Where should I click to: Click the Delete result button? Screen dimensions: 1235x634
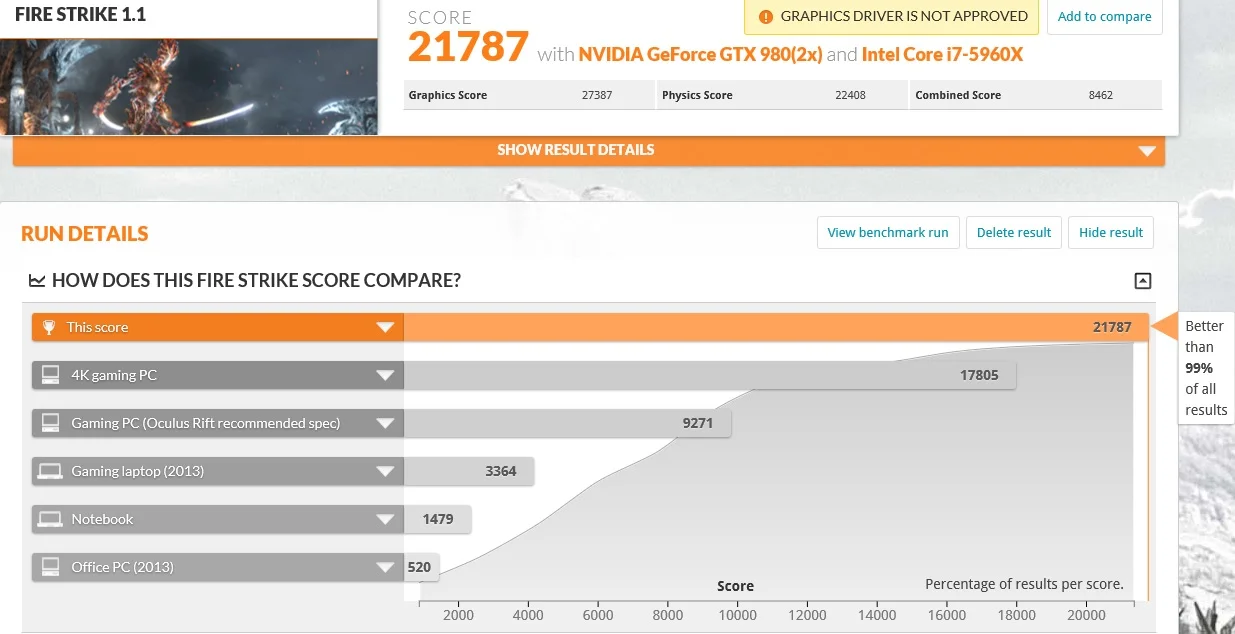click(1014, 233)
